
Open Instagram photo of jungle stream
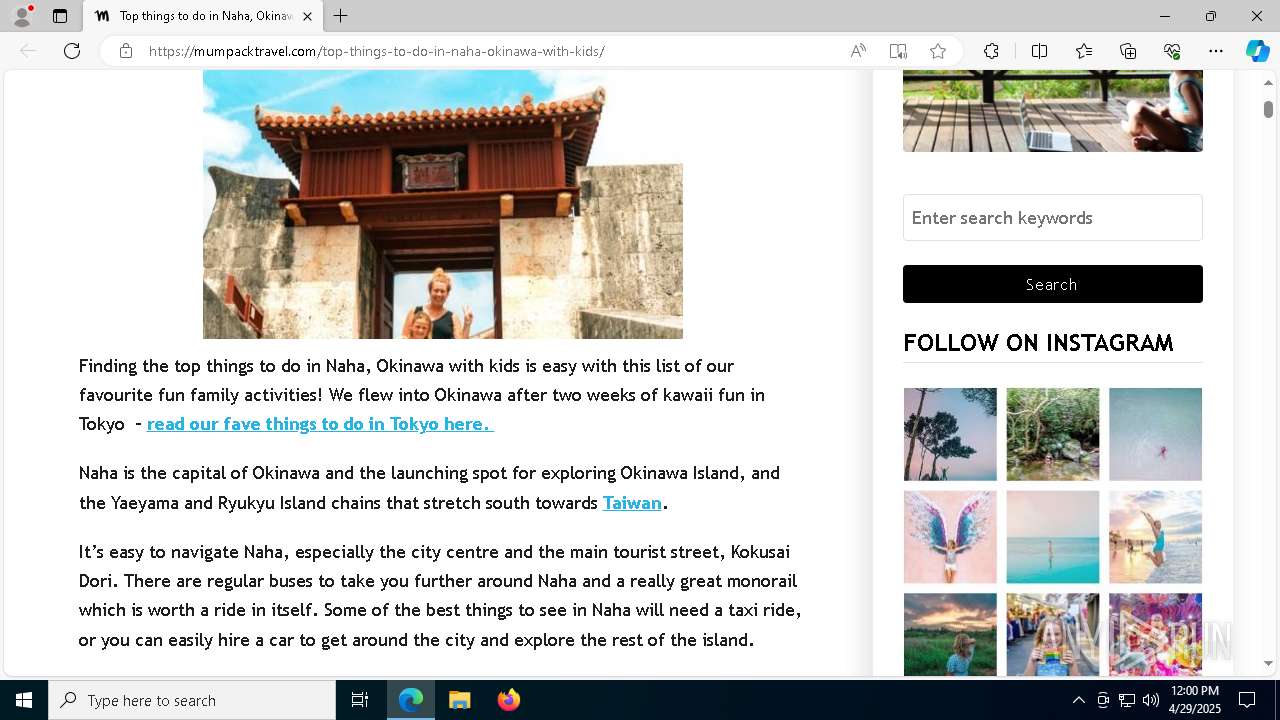click(x=1053, y=434)
